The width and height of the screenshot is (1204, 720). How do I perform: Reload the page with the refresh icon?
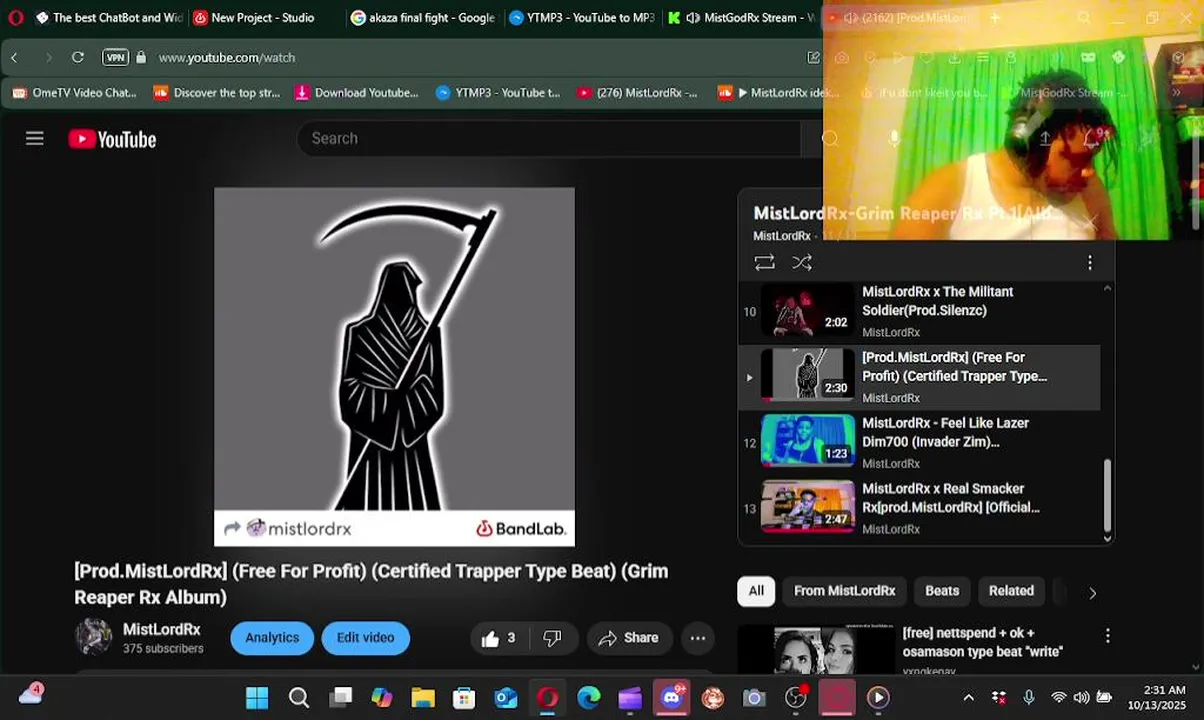[x=78, y=58]
